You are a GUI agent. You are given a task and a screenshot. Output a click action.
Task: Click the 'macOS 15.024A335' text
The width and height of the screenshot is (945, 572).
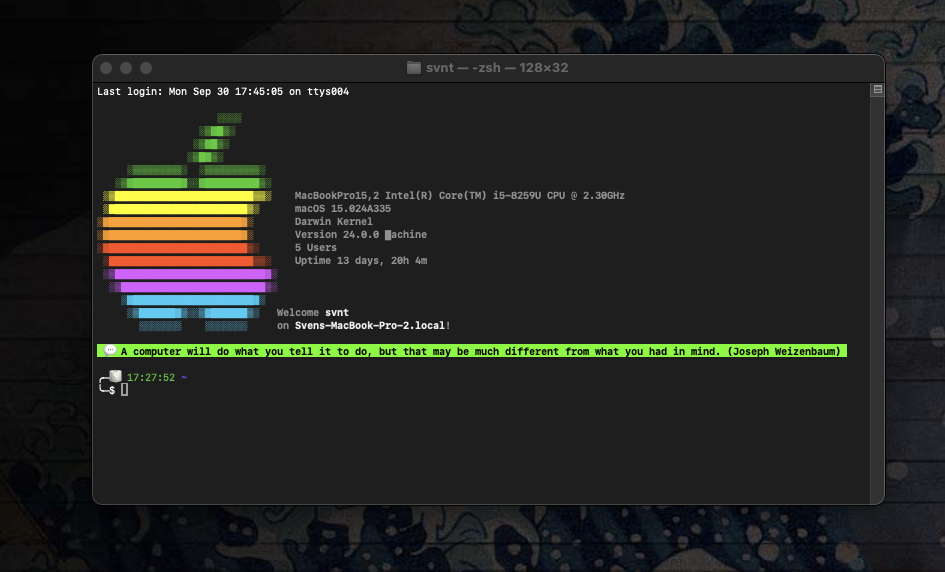pos(342,209)
